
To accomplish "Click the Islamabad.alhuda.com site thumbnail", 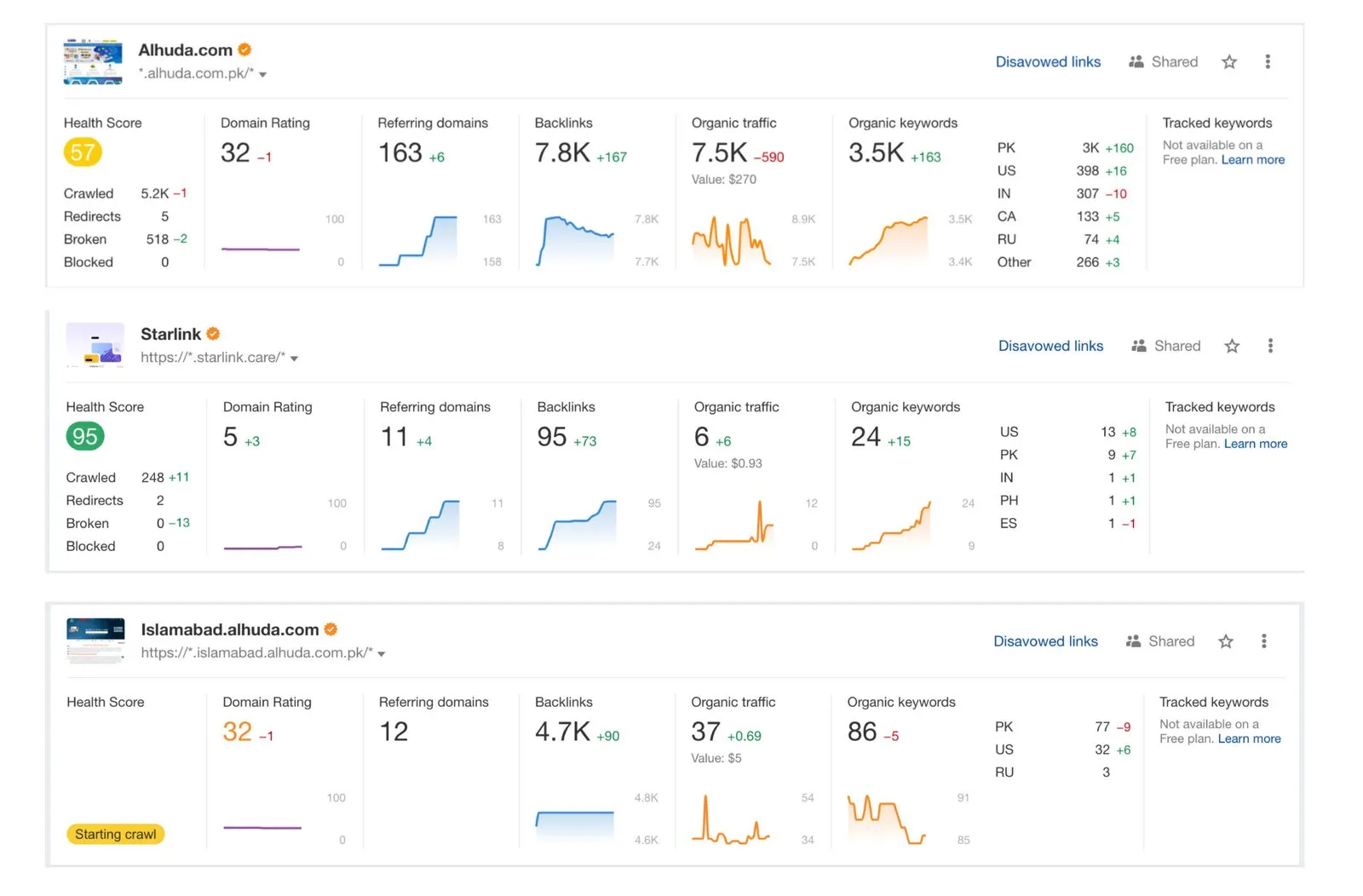I will pyautogui.click(x=95, y=640).
